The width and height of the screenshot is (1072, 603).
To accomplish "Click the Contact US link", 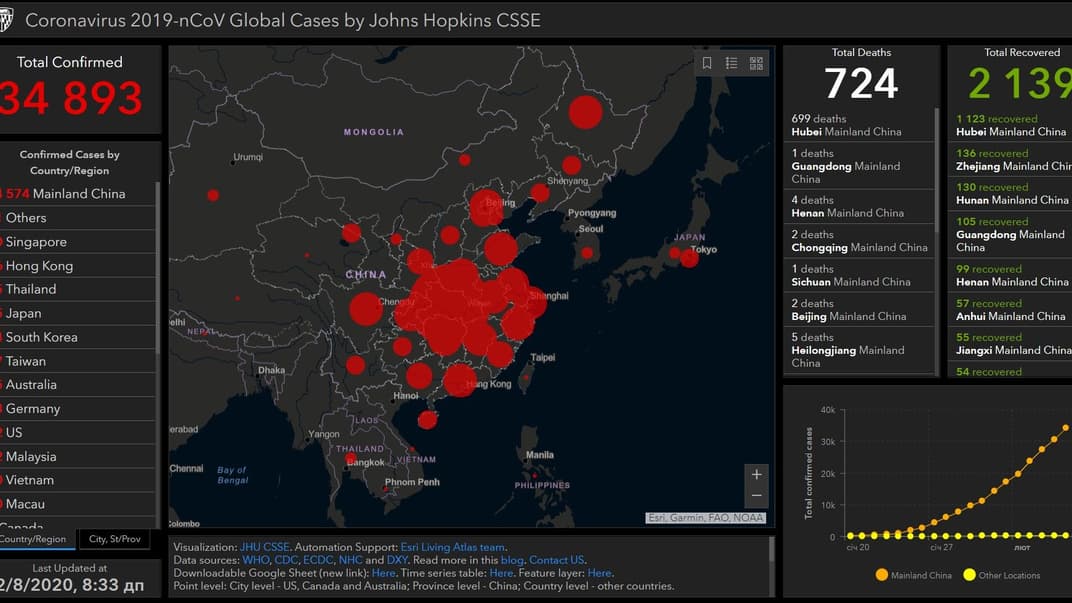I will point(556,560).
